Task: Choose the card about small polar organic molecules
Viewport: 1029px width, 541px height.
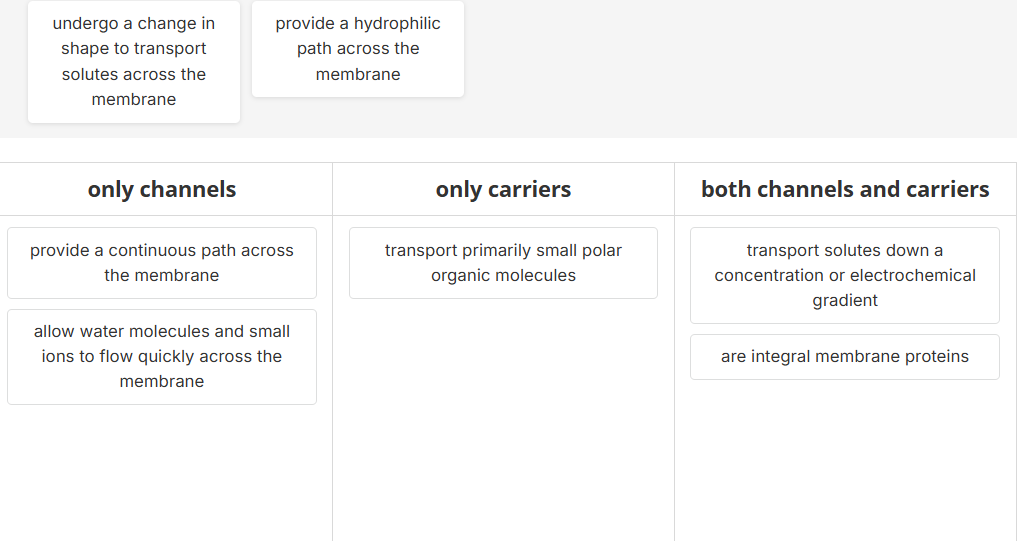Action: tap(503, 263)
